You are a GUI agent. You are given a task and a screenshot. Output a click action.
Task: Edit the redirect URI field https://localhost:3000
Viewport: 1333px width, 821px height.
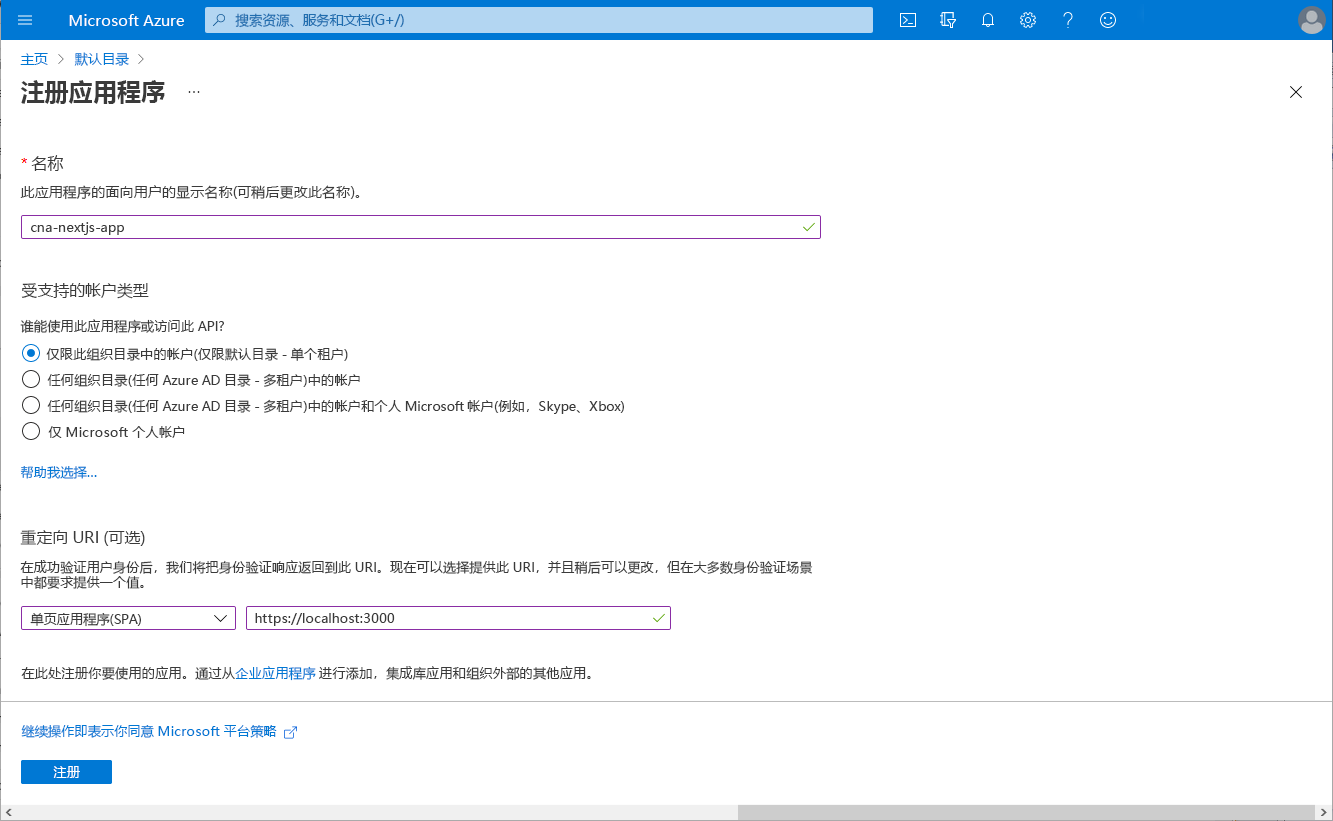click(x=458, y=618)
